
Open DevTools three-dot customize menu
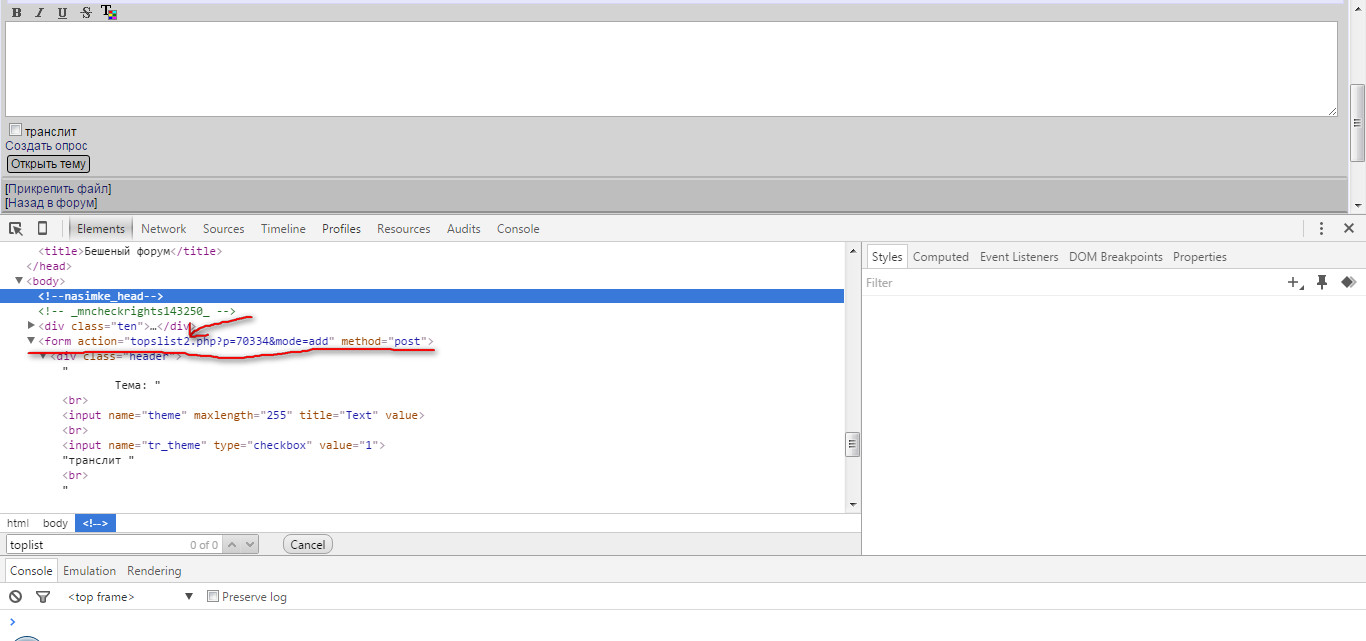(1321, 229)
